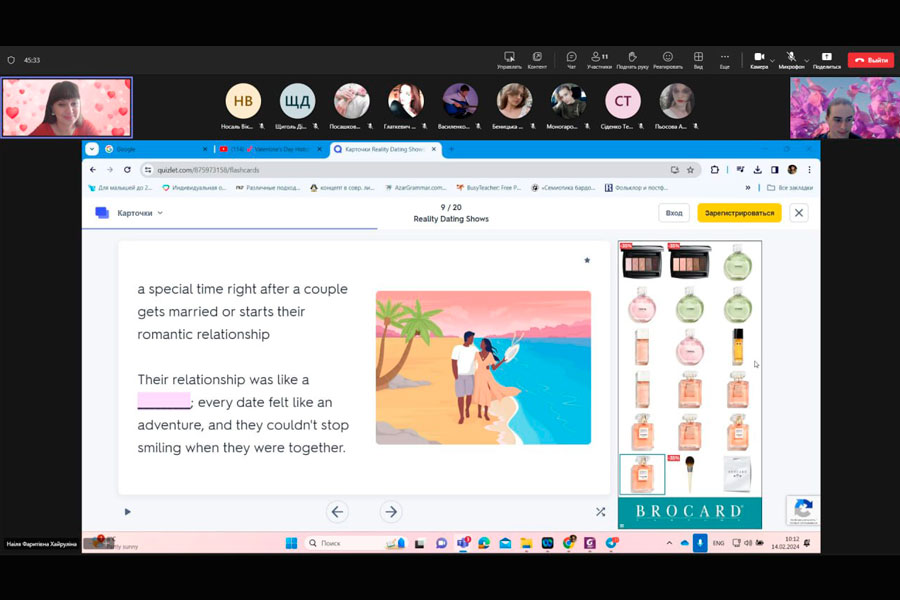Bookmark this page with the star icon
Viewport: 900px width, 600px height.
coord(690,170)
